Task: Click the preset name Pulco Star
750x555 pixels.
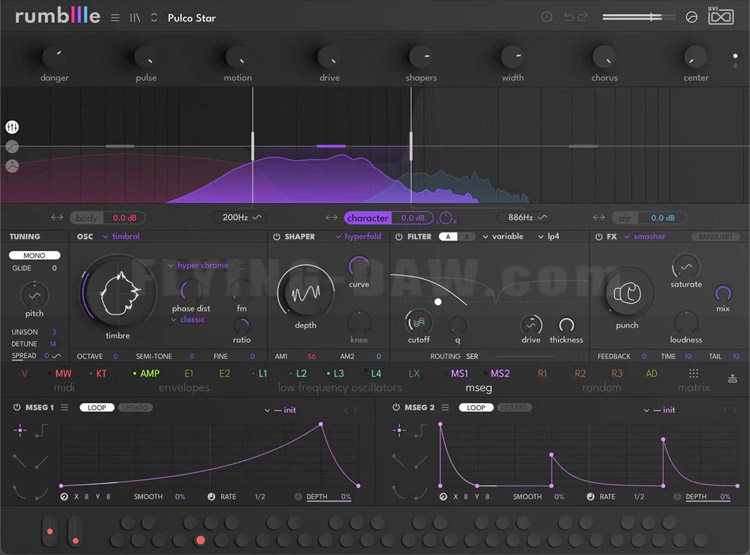Action: click(x=192, y=18)
